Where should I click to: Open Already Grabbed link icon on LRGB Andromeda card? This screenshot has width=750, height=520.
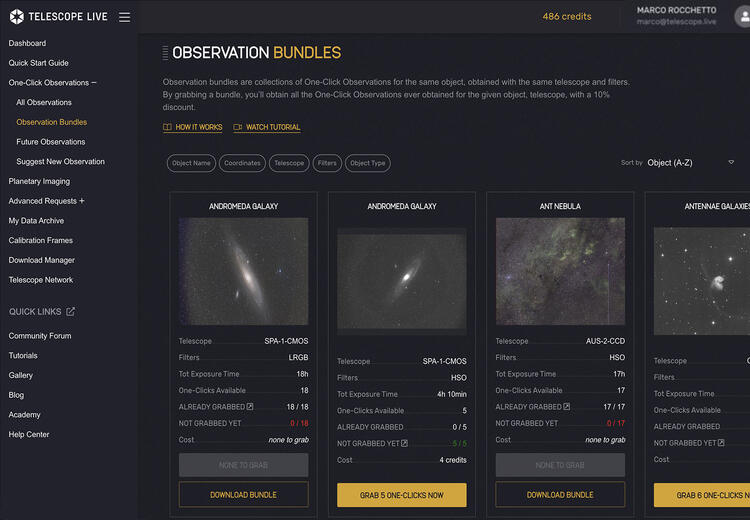250,407
